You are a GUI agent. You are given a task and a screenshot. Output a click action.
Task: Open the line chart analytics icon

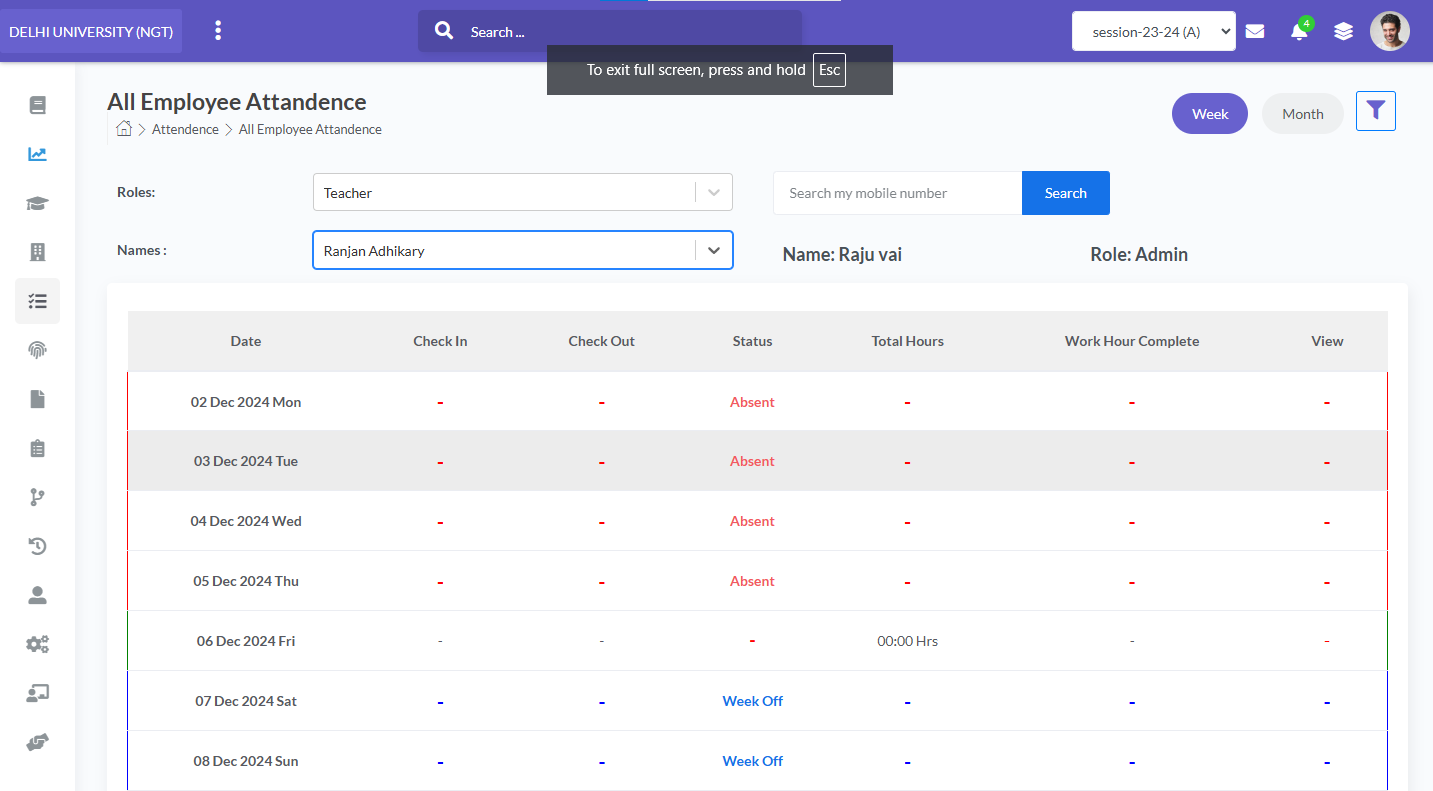pyautogui.click(x=37, y=154)
